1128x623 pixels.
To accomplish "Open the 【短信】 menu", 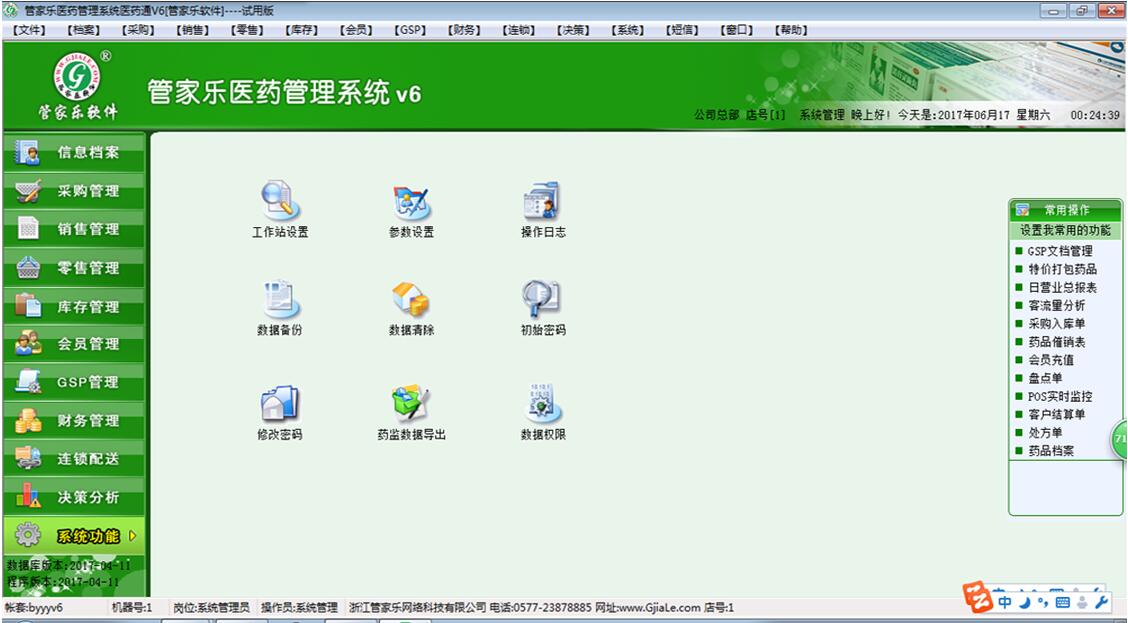I will 683,30.
